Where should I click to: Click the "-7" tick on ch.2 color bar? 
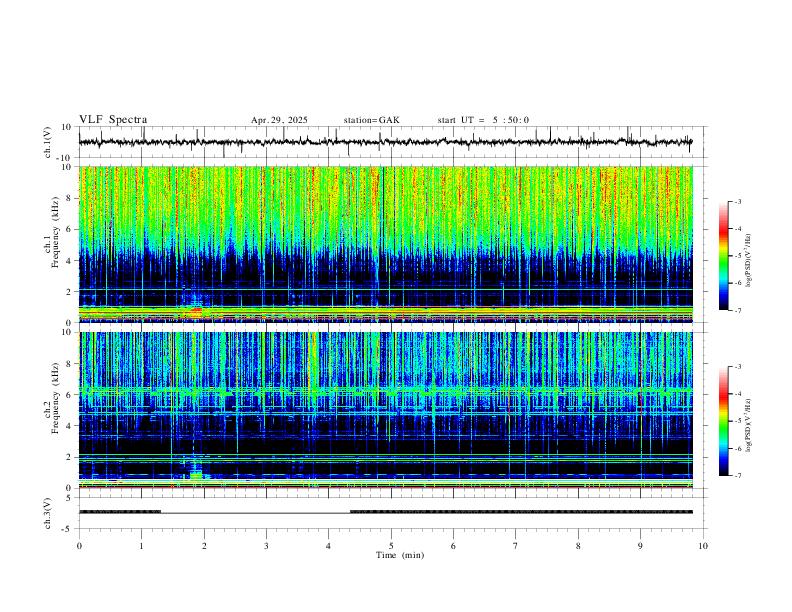[737, 476]
